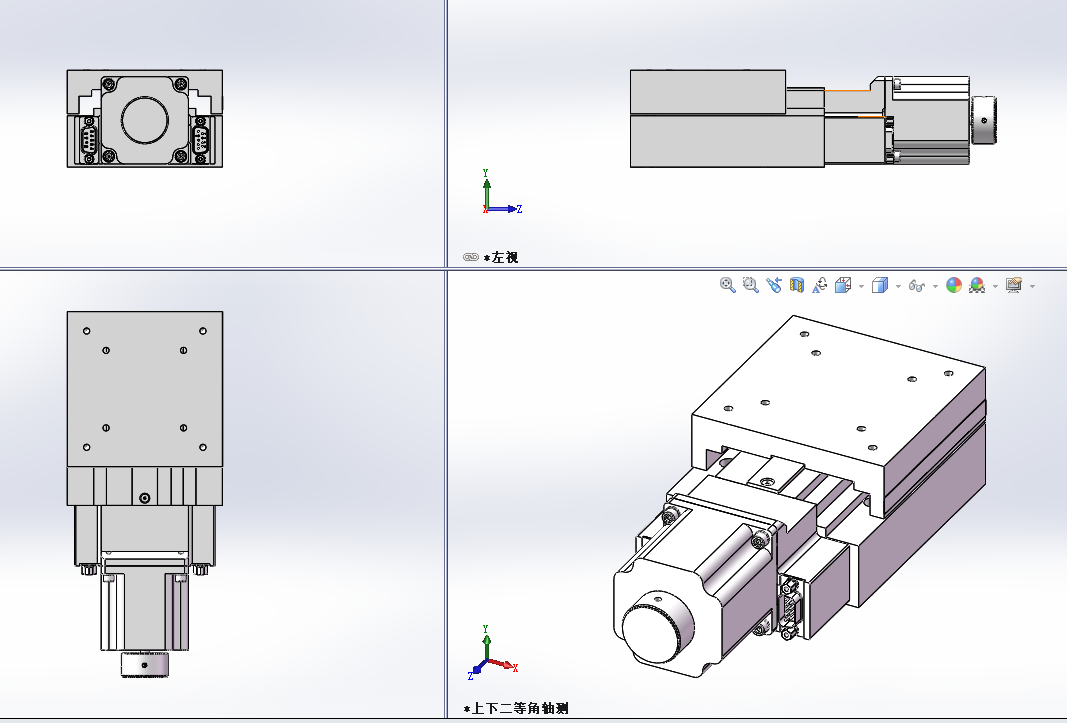Image resolution: width=1067 pixels, height=723 pixels.
Task: Select the motor knob in the isometric view
Action: [657, 626]
